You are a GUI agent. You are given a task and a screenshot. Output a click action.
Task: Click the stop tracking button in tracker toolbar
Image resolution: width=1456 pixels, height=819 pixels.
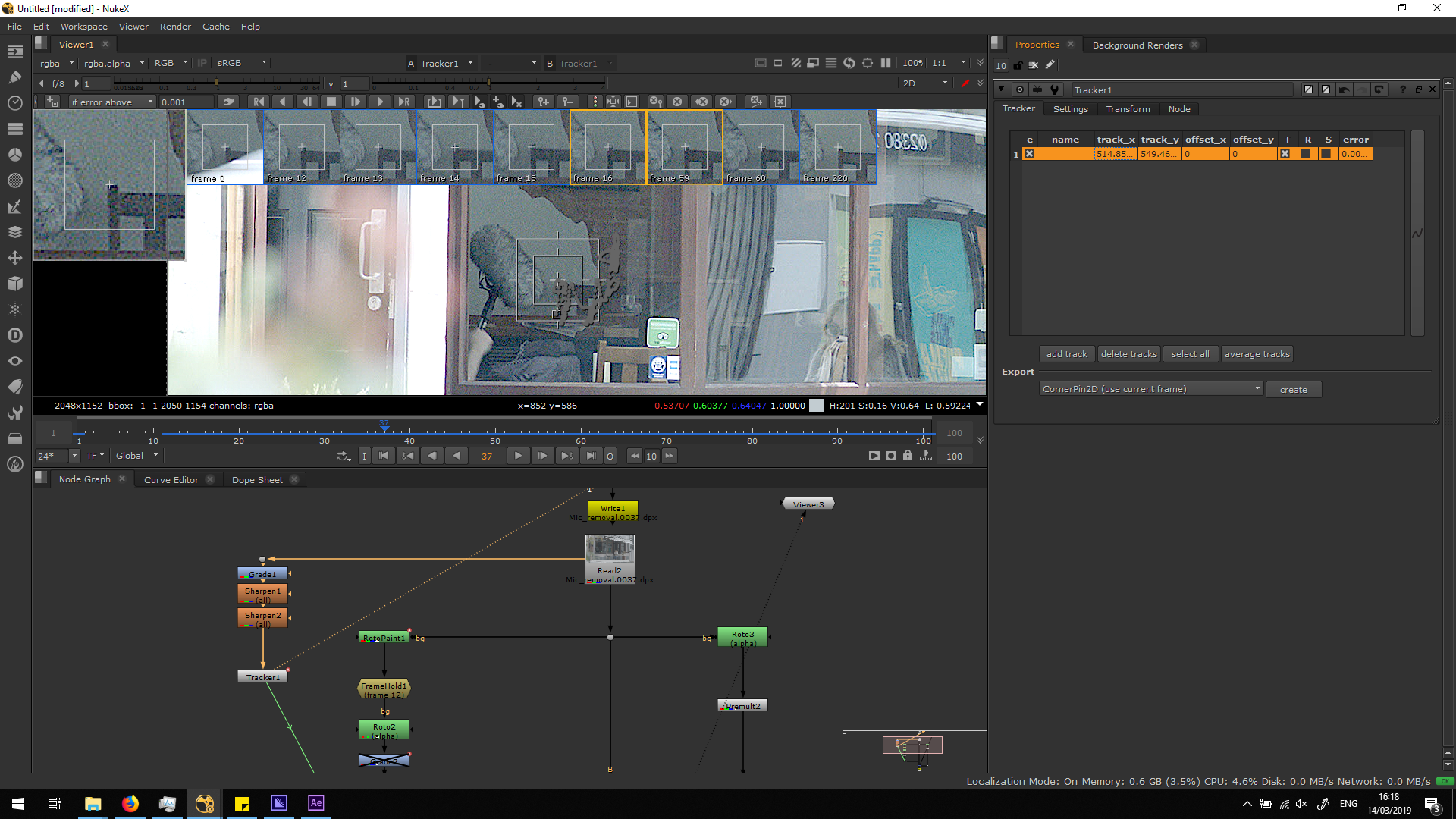pos(331,102)
